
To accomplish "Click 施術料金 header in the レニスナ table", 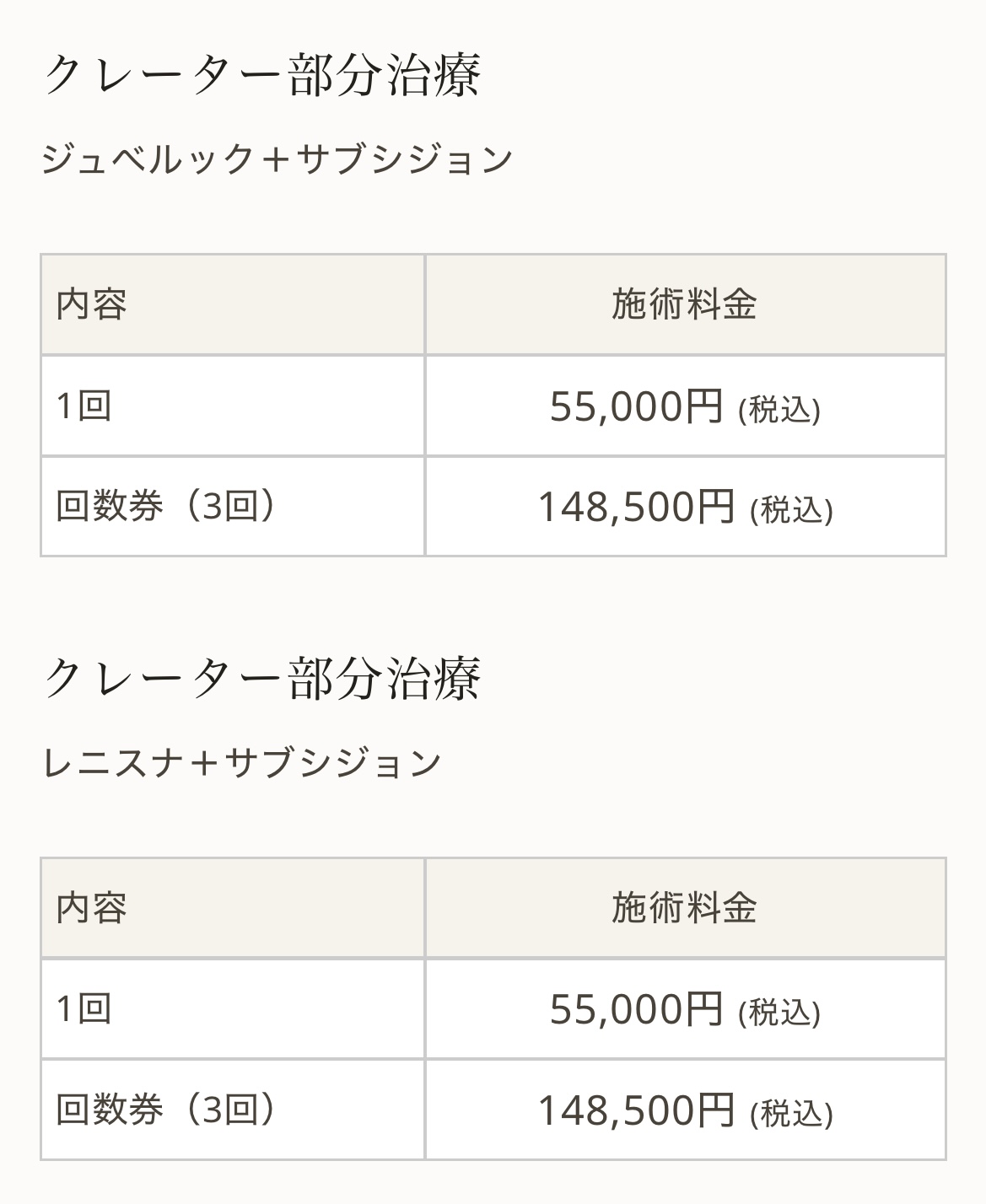I will click(x=684, y=908).
